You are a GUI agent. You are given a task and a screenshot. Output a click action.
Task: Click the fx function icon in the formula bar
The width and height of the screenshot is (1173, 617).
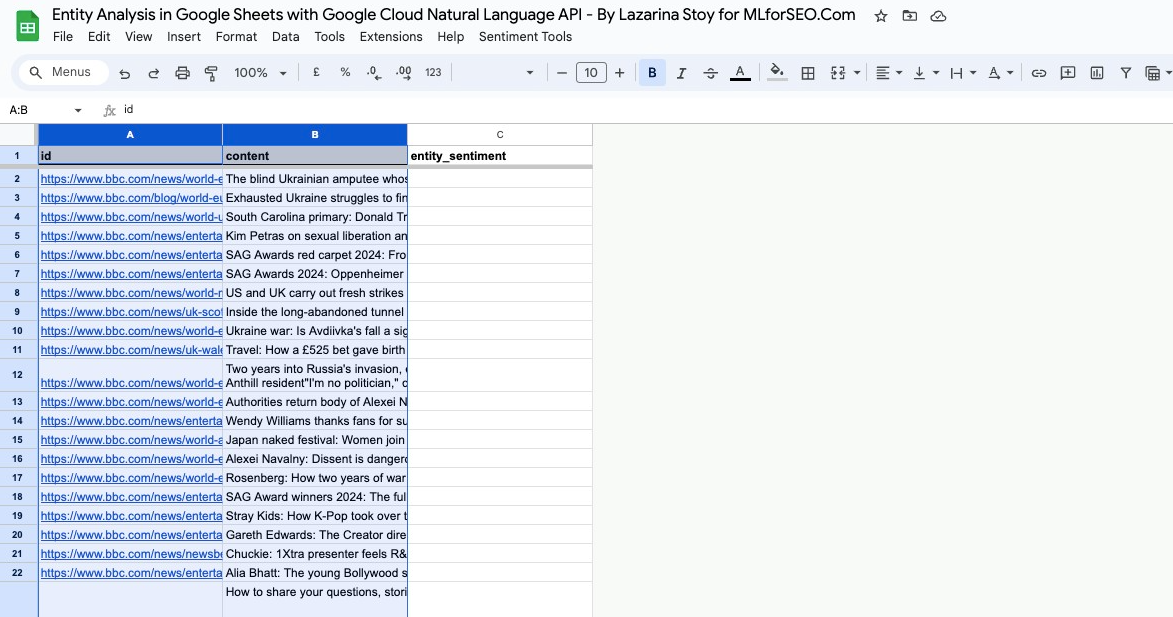109,110
